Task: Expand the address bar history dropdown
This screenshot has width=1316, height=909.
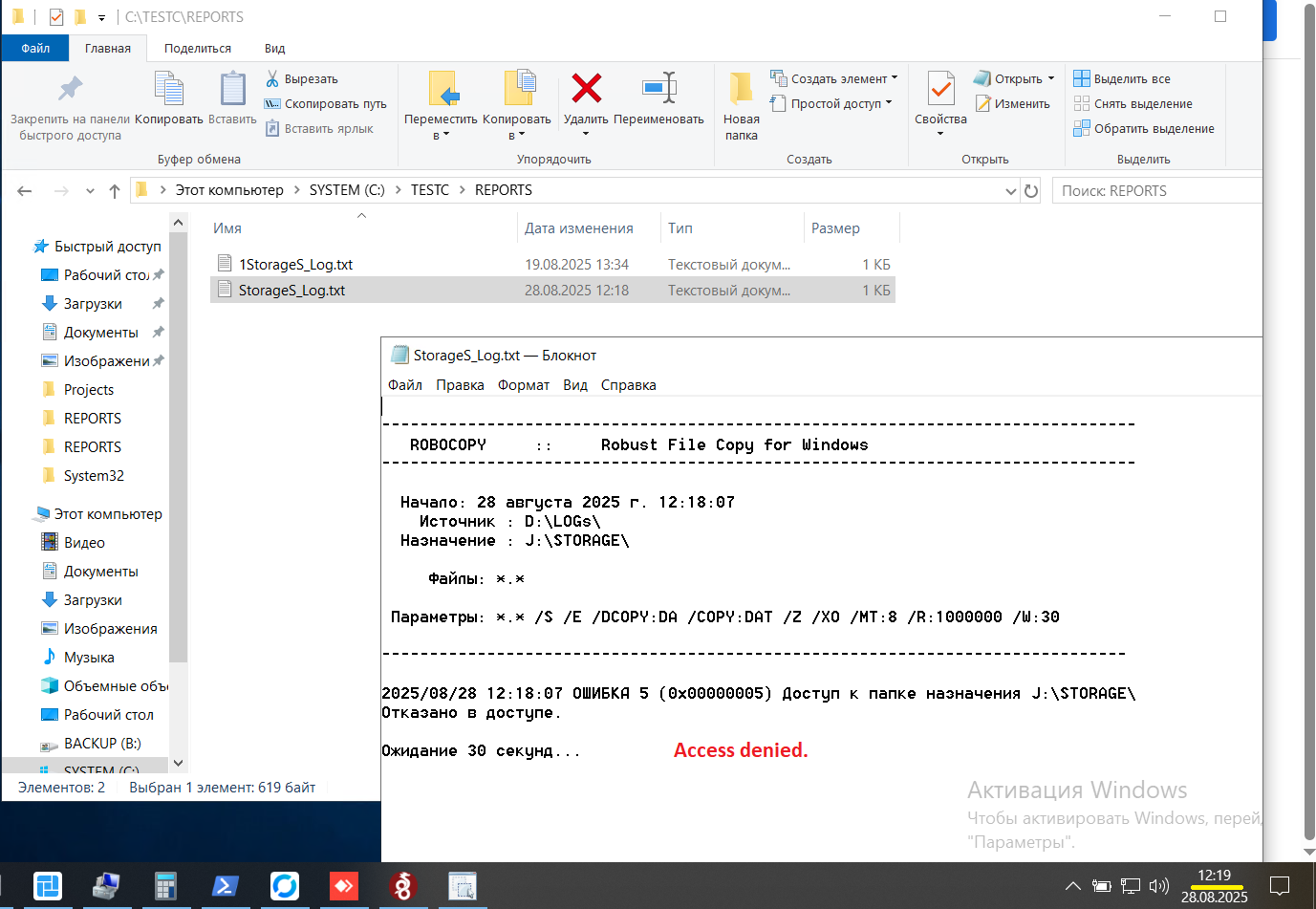Action: pos(1011,191)
